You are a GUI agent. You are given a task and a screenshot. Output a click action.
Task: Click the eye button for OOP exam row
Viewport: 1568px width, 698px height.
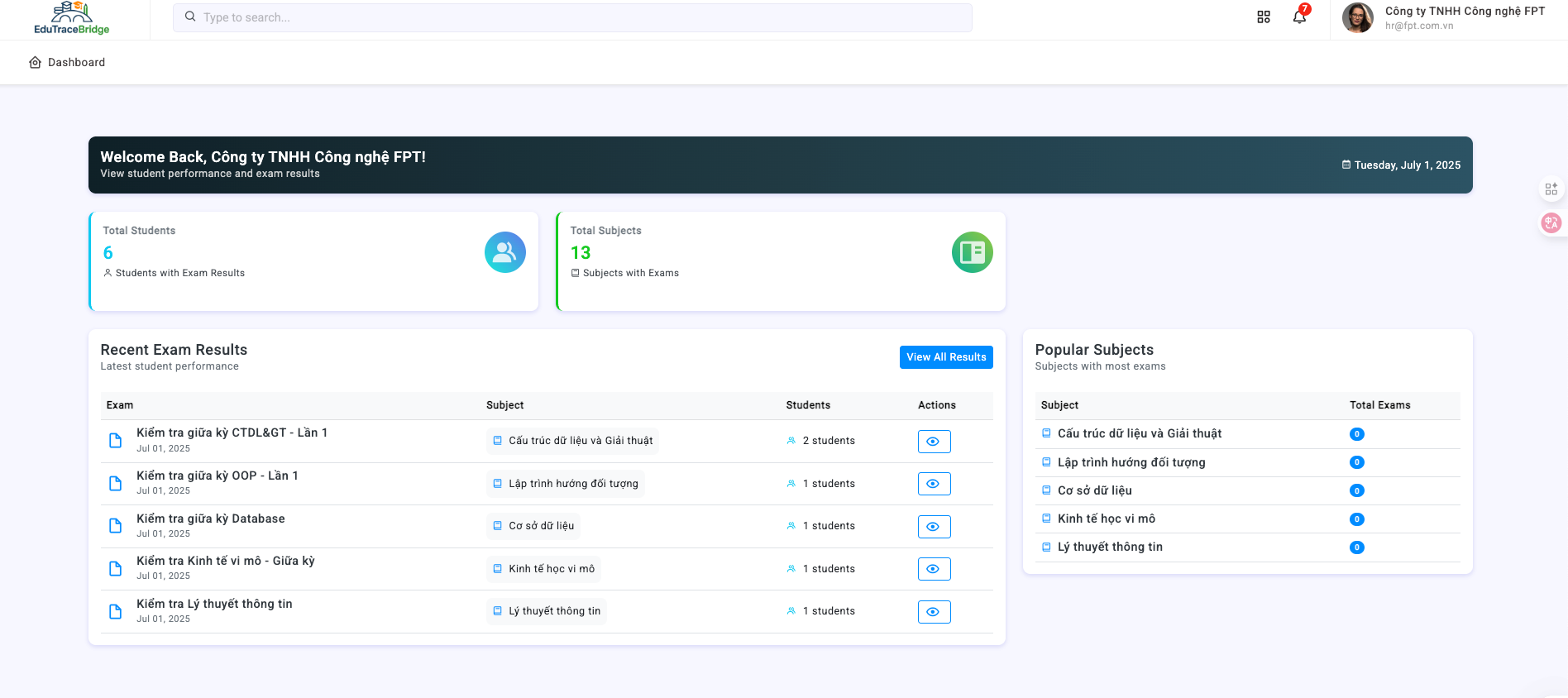tap(934, 484)
